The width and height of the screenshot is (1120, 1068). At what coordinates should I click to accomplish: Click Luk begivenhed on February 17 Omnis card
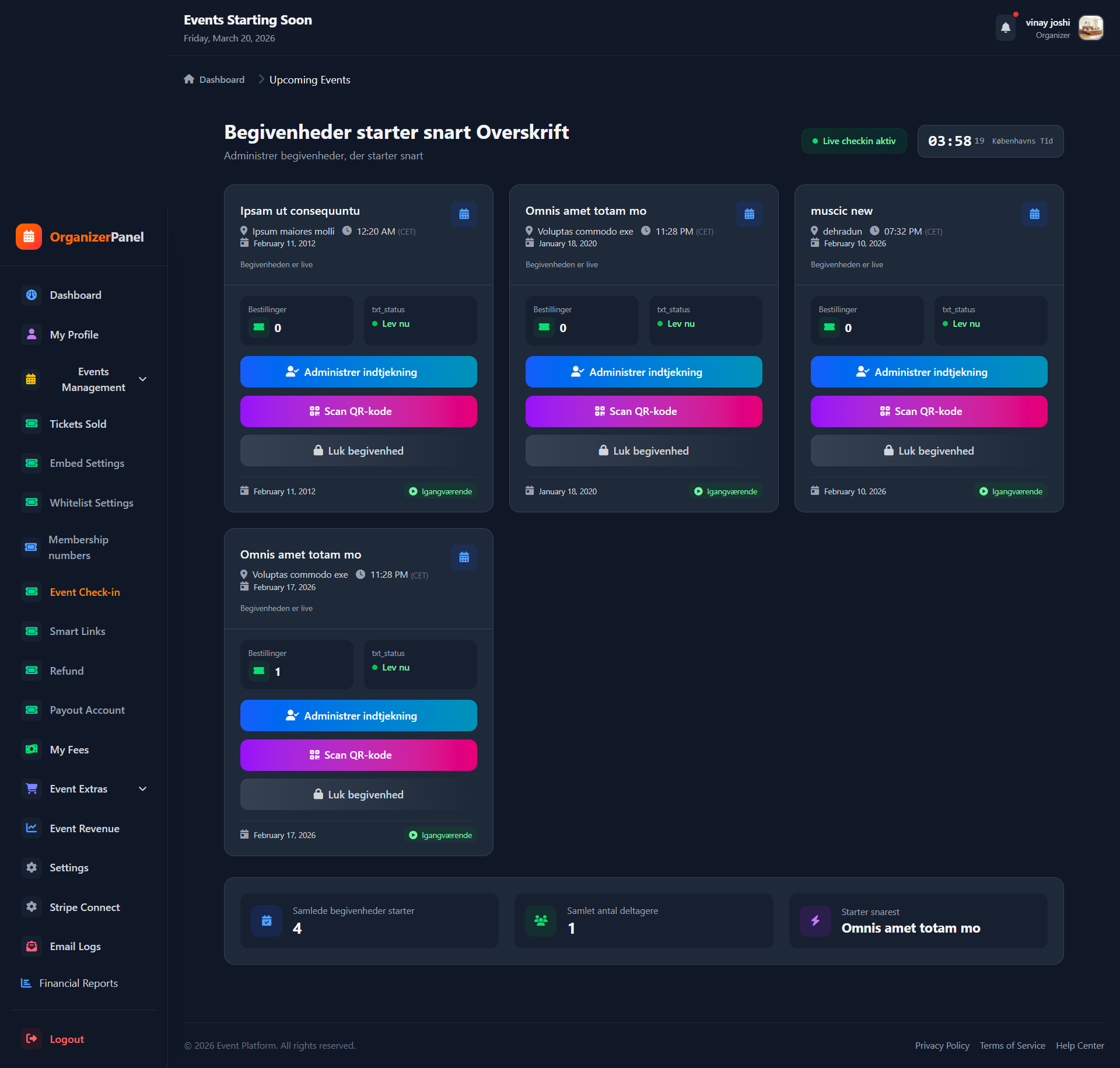tap(359, 794)
